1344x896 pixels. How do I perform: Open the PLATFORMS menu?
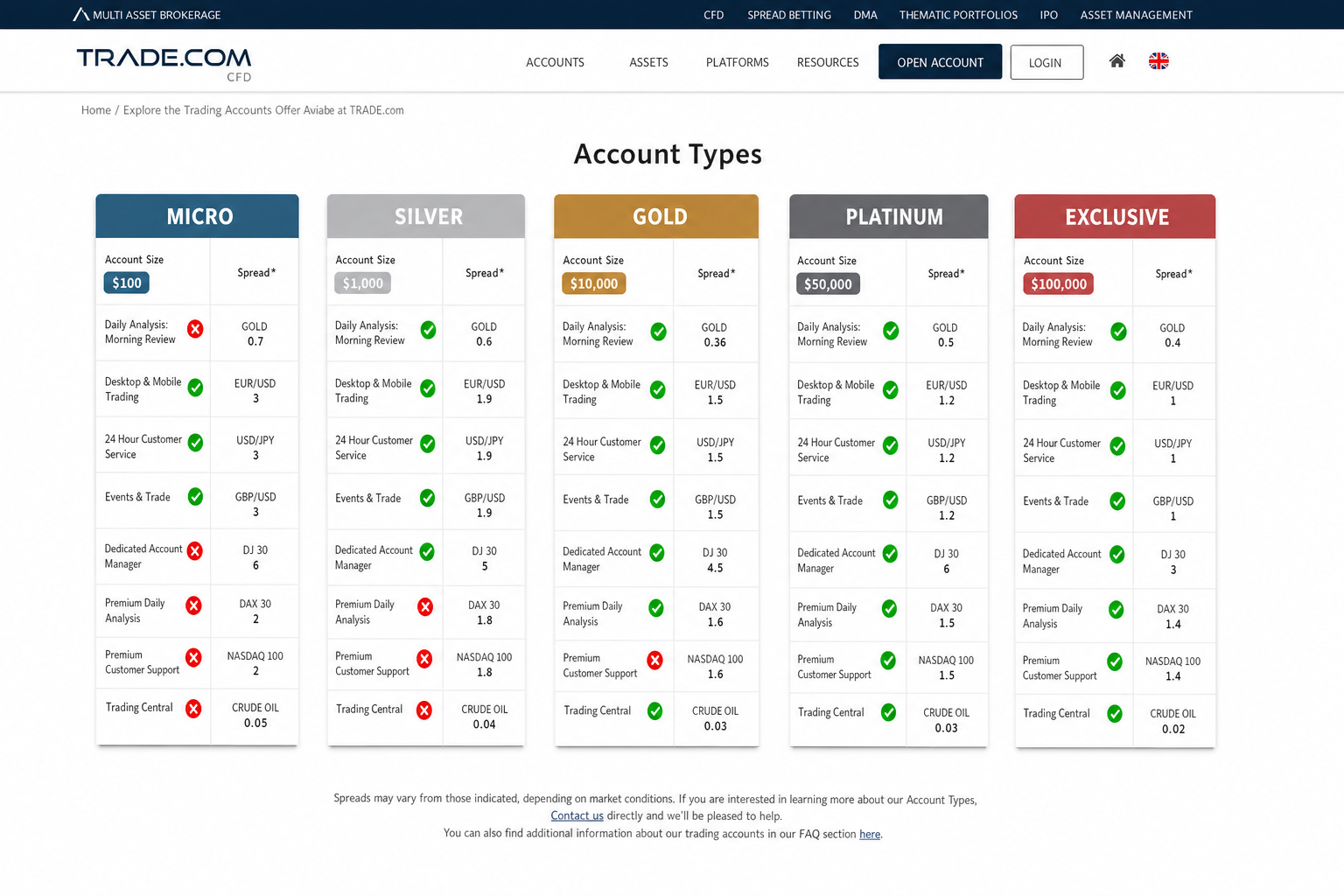(738, 62)
